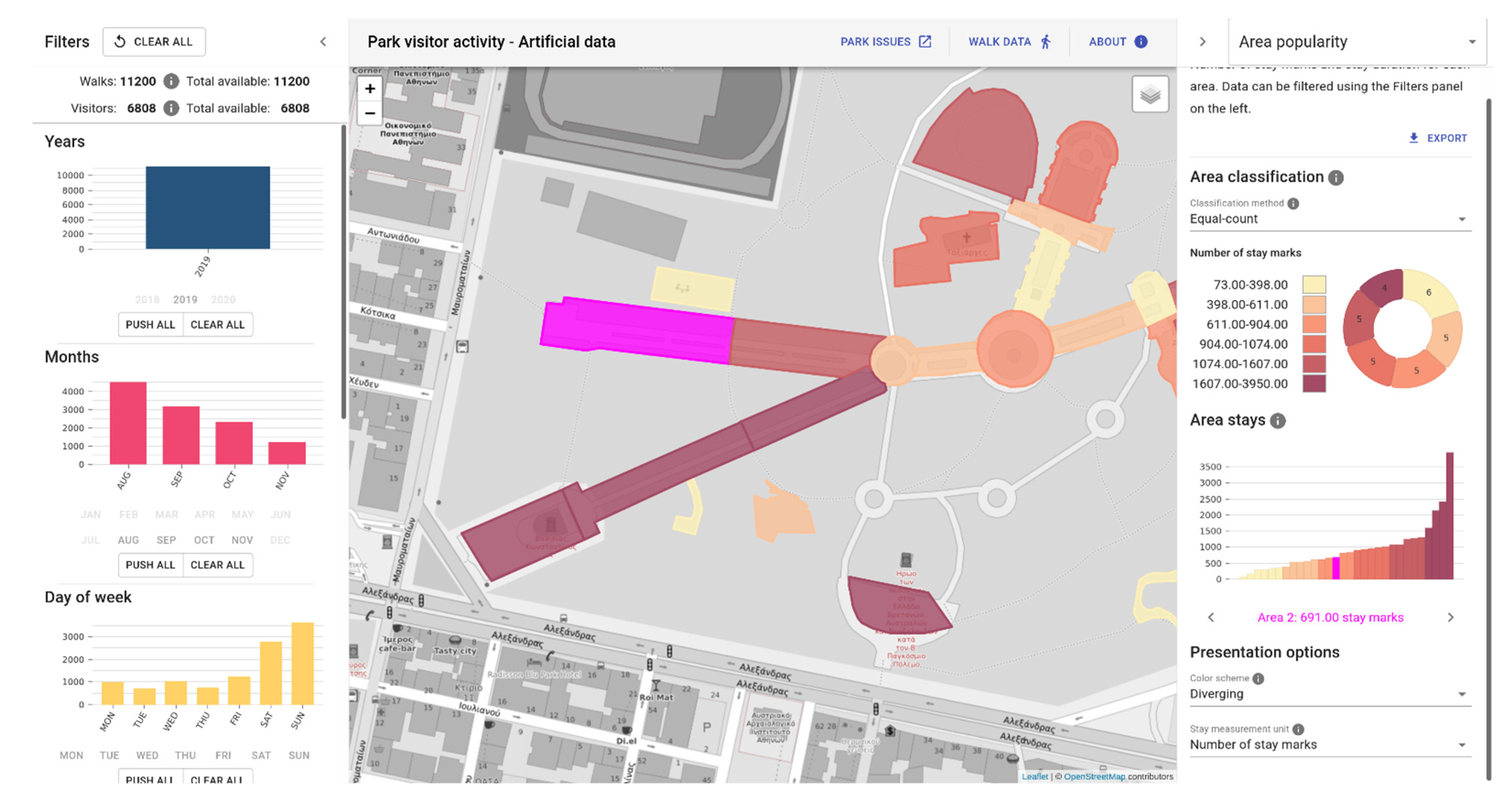Click Push All under Months

[x=150, y=565]
